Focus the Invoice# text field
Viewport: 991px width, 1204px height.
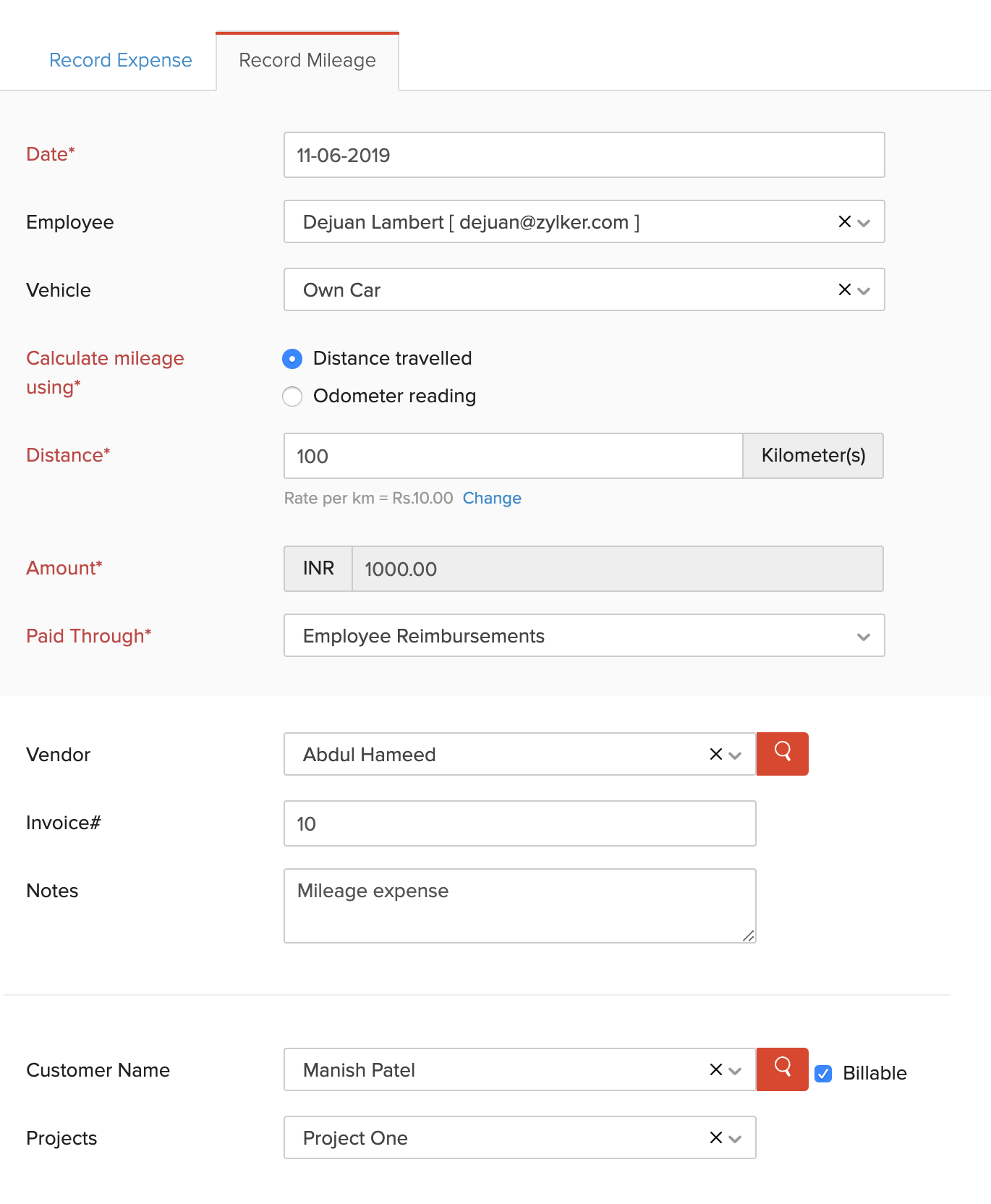point(519,823)
